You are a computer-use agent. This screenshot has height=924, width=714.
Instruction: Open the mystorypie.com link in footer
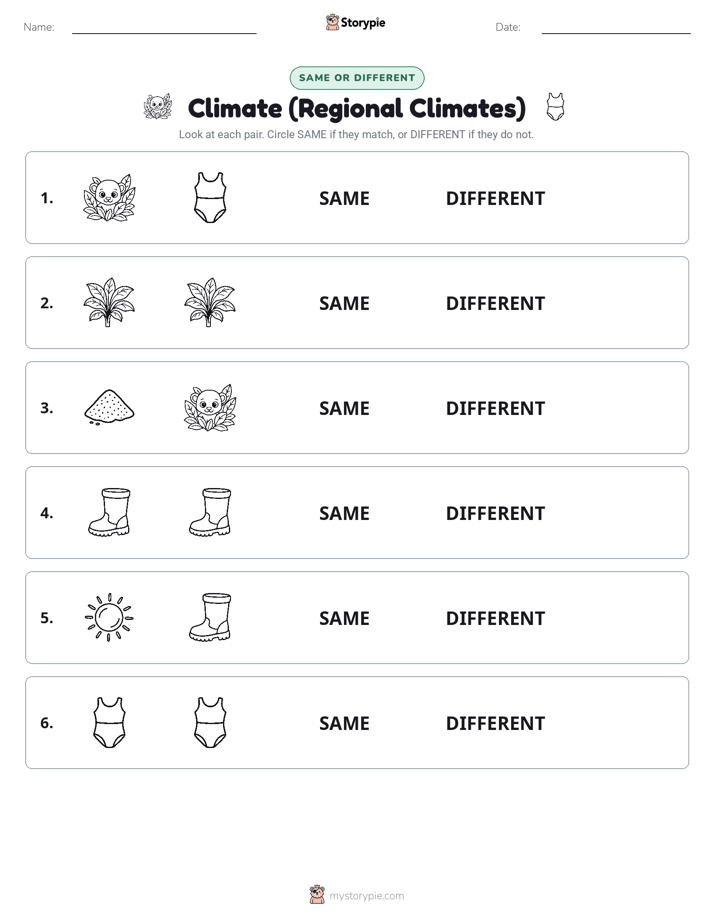click(366, 896)
